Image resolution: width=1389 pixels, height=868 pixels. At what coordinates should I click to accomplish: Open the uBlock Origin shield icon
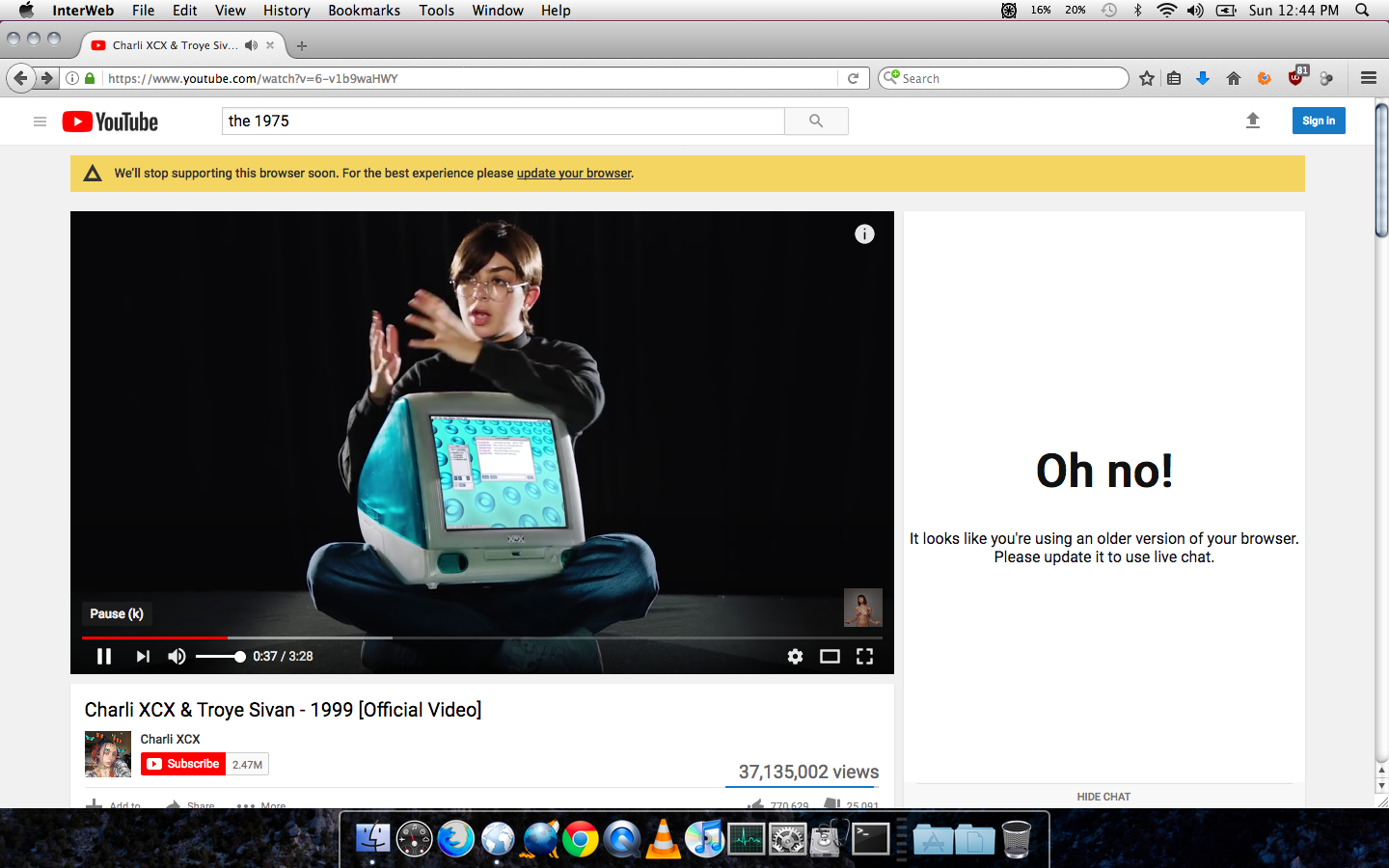point(1296,76)
